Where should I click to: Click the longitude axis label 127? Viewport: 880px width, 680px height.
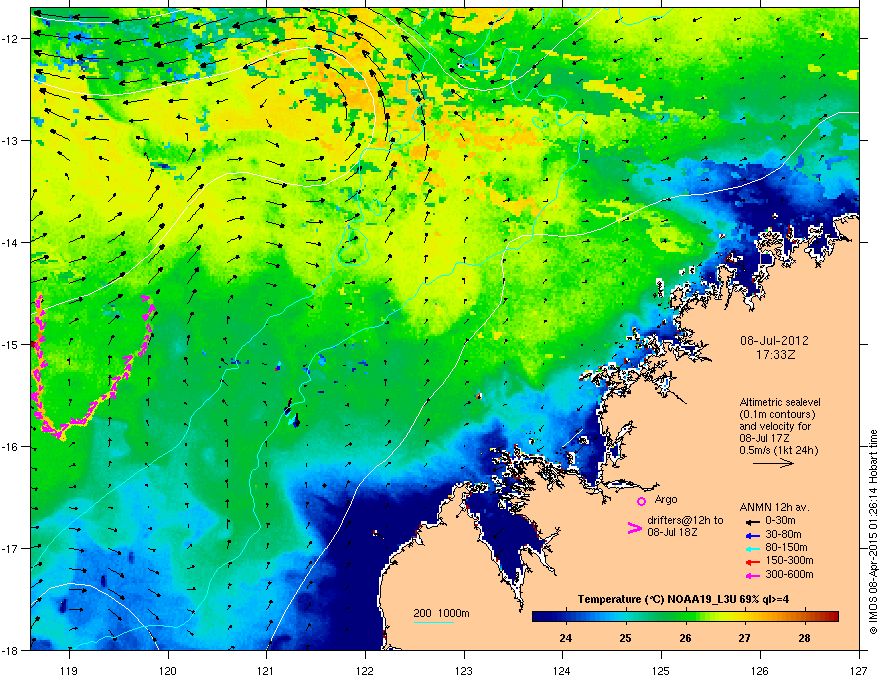click(x=859, y=670)
